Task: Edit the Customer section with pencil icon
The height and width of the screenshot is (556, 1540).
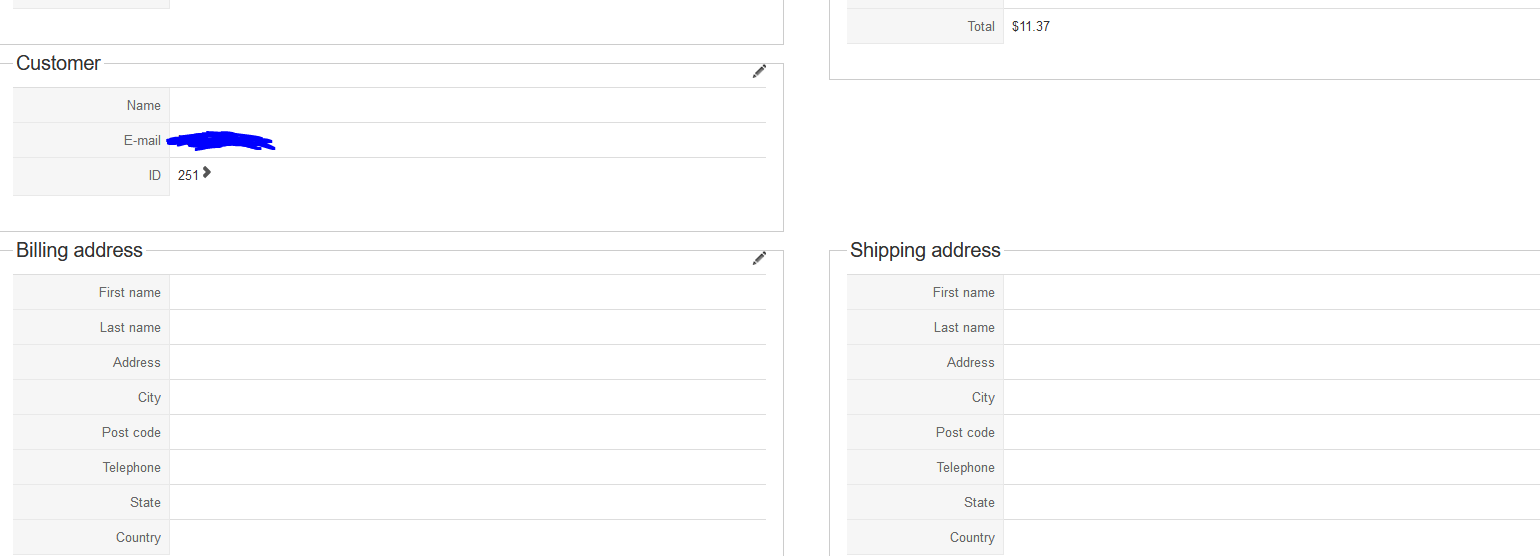Action: click(x=759, y=71)
